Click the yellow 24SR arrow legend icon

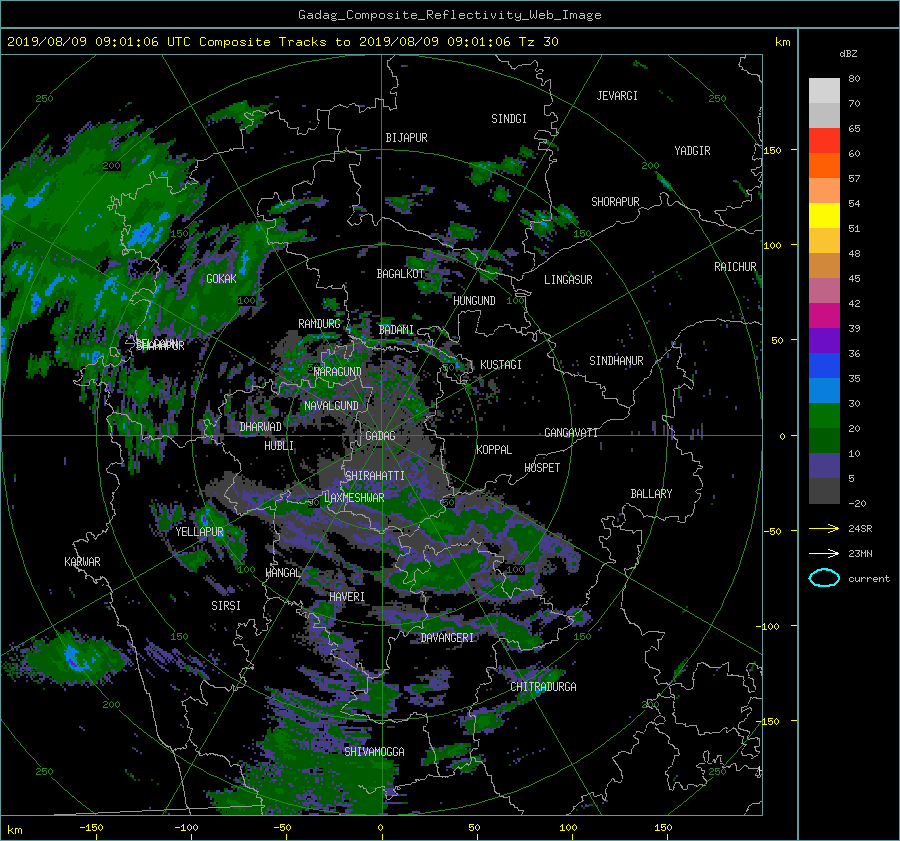[824, 528]
